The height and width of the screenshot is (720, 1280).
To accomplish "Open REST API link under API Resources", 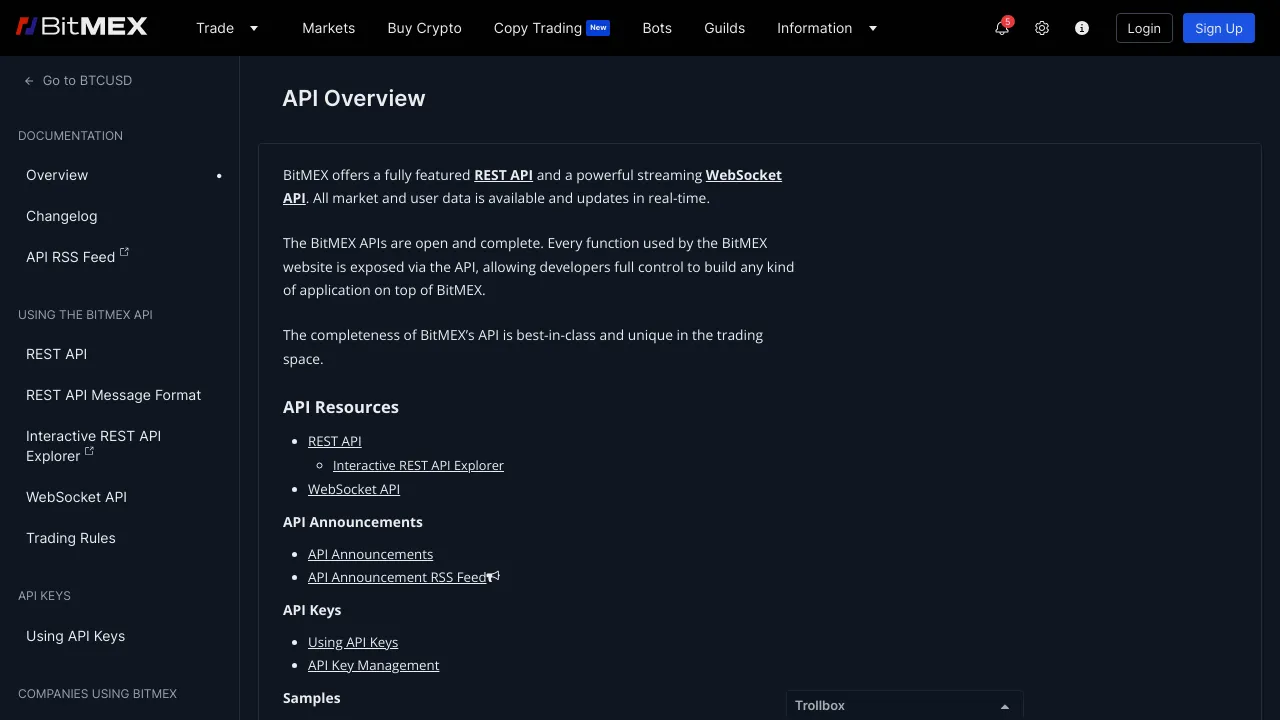I will point(334,441).
